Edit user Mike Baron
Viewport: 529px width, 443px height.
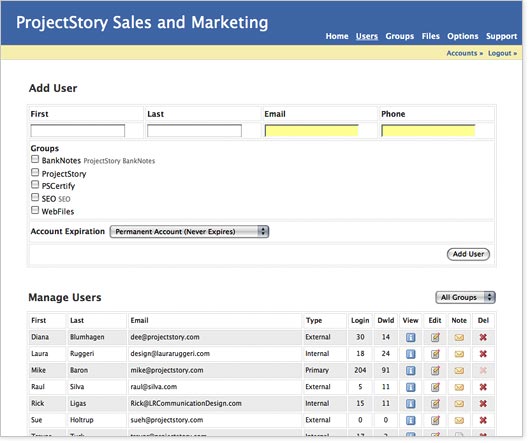[x=435, y=370]
